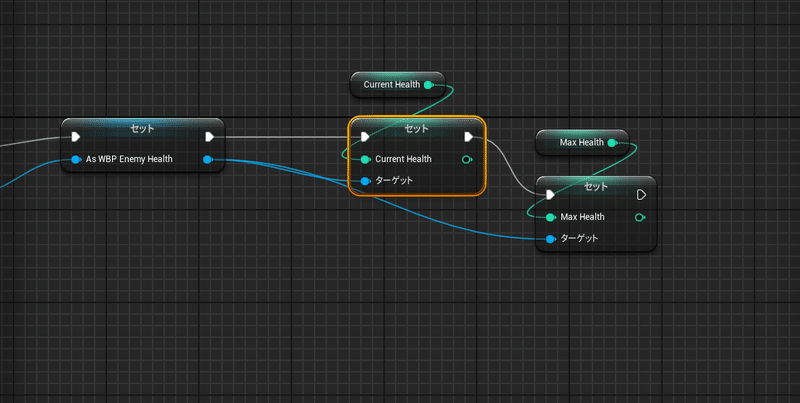Click unconnected exec output pin of Max Health Set node

[x=641, y=195]
